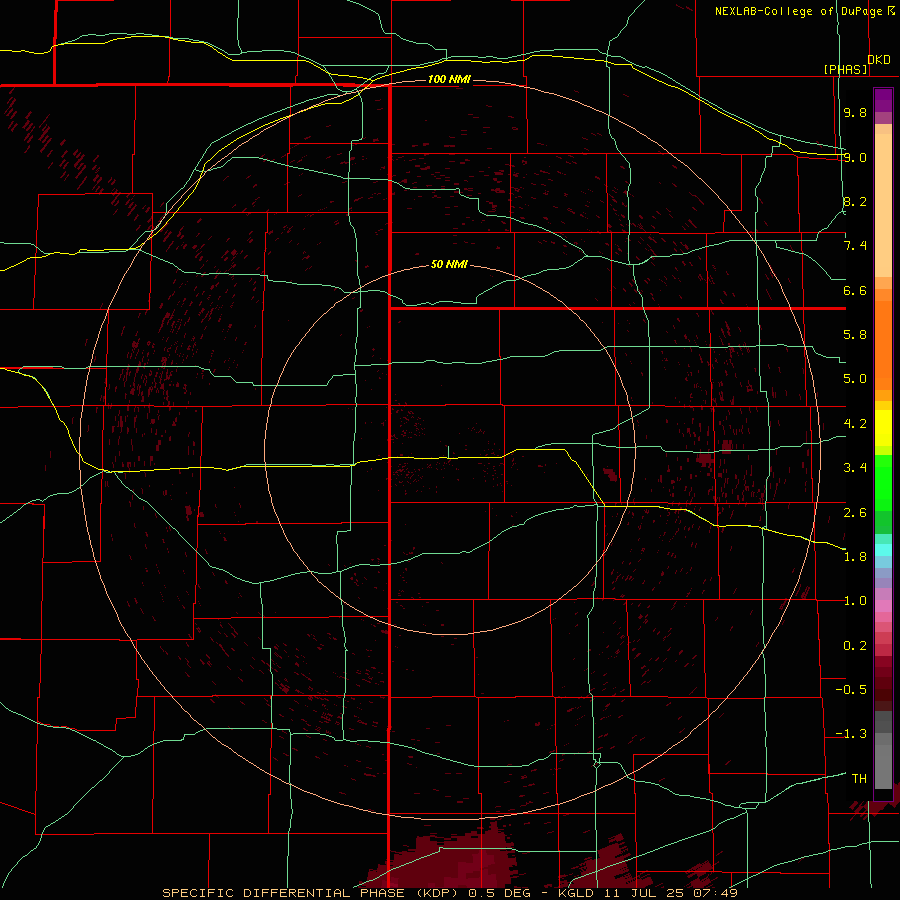The width and height of the screenshot is (900, 900).
Task: Click the orange segment of the color bar
Action: point(883,344)
